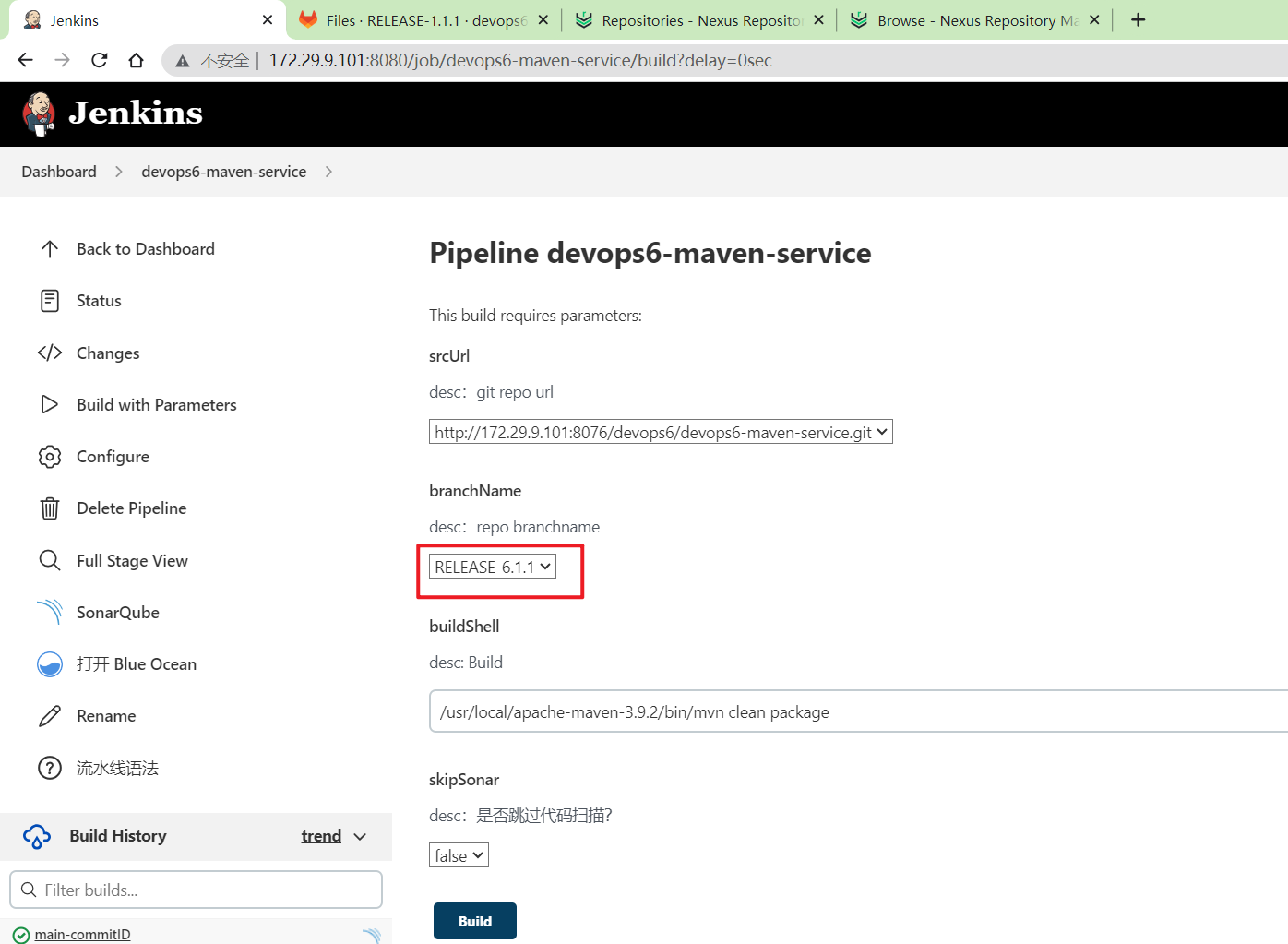Open the srcUrl dropdown
1288x944 pixels.
[x=661, y=432]
